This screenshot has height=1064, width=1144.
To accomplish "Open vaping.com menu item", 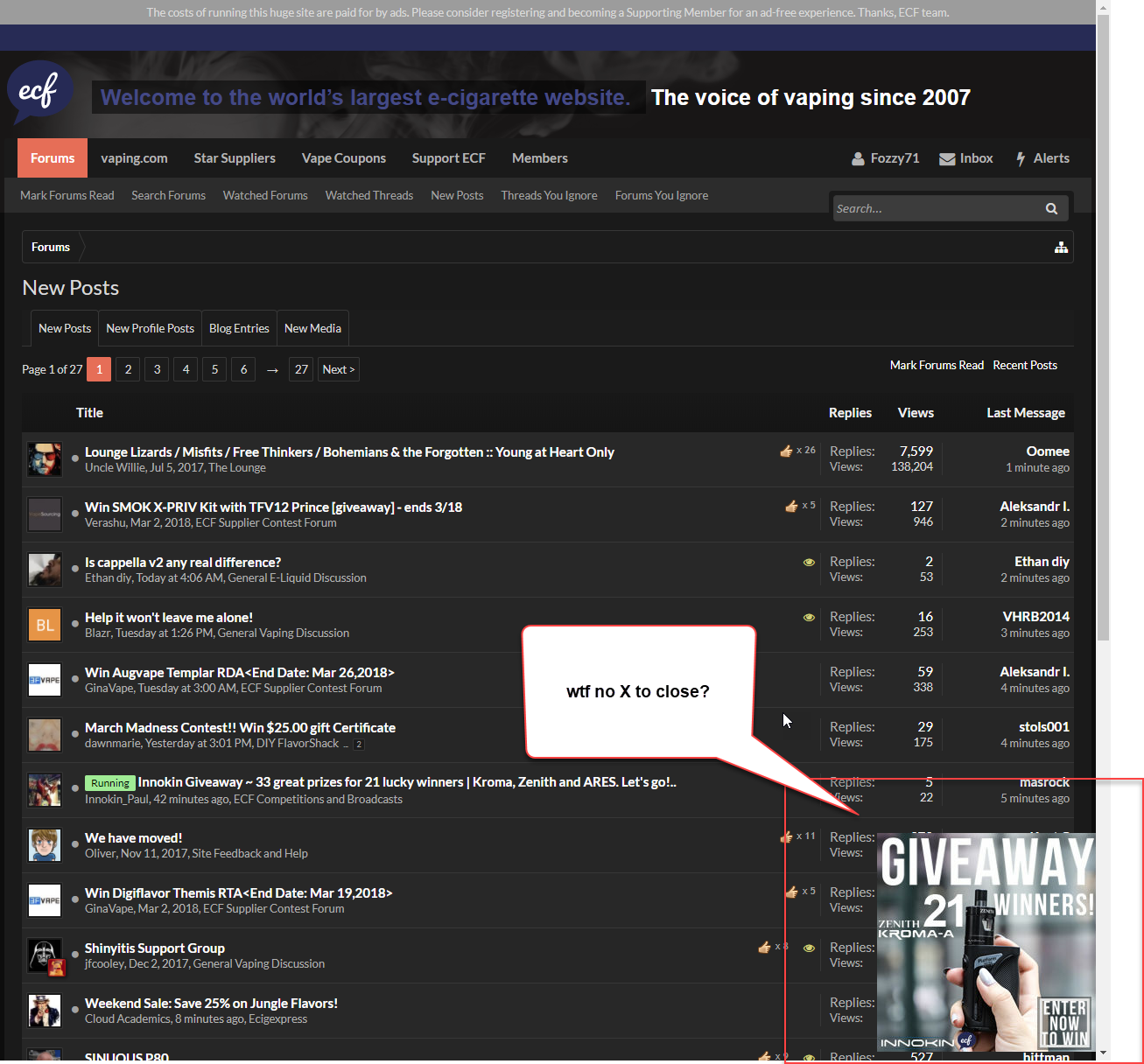I will pyautogui.click(x=134, y=158).
